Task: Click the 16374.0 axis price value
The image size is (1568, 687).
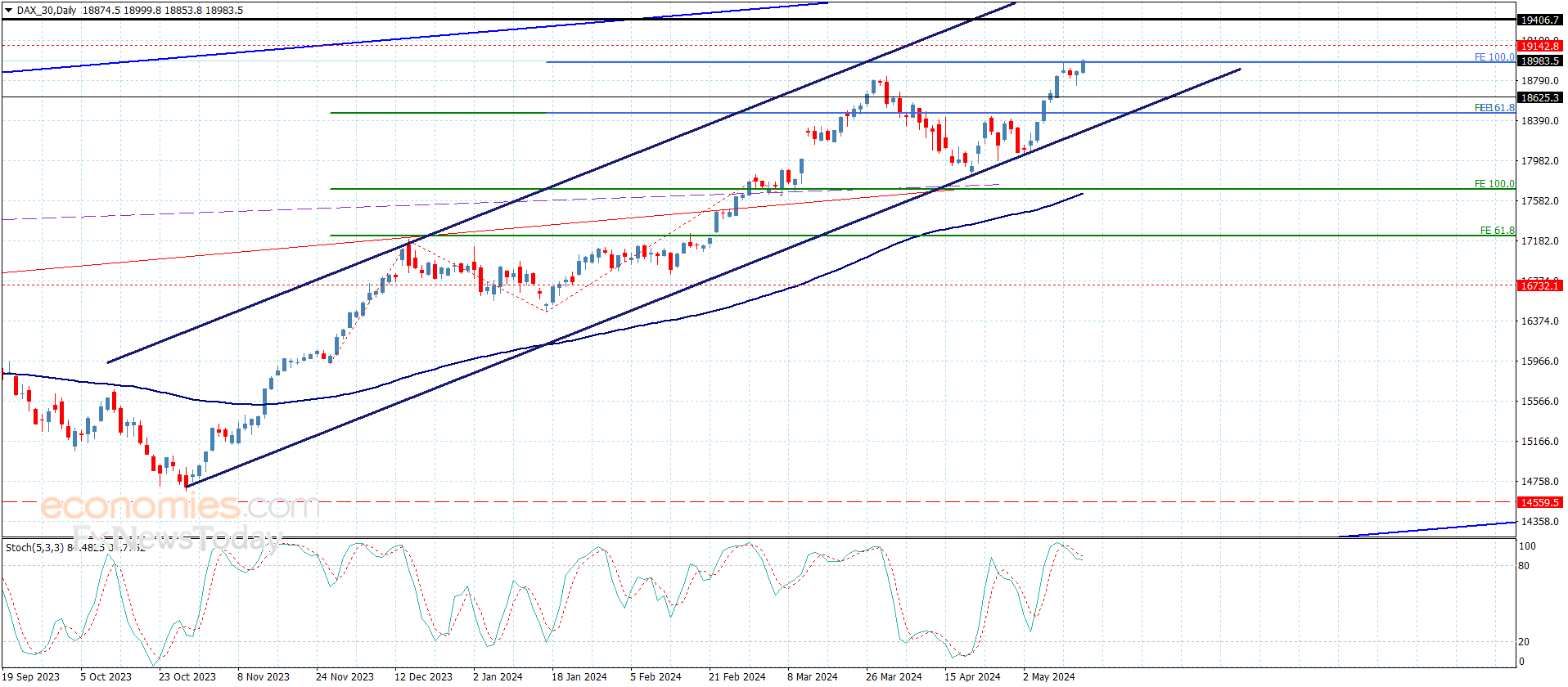Action: 1539,321
